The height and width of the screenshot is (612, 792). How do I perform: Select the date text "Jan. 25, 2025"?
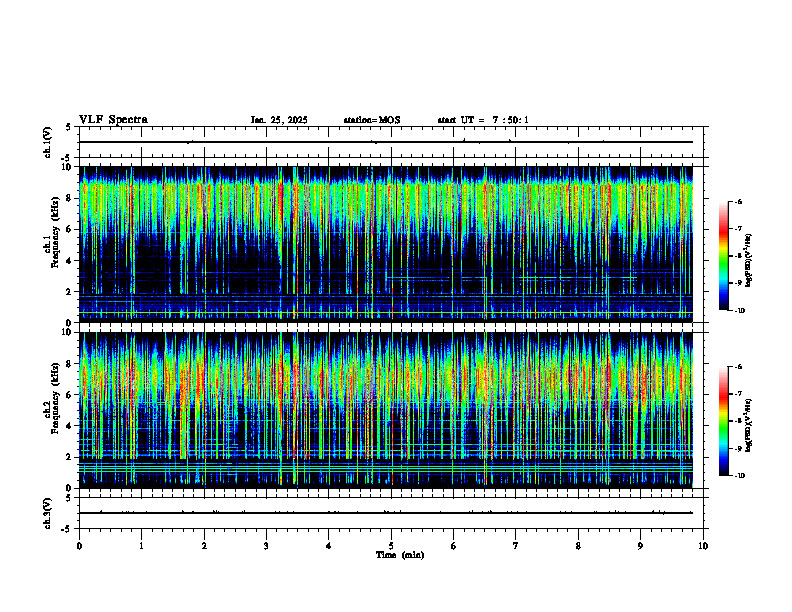click(x=279, y=120)
